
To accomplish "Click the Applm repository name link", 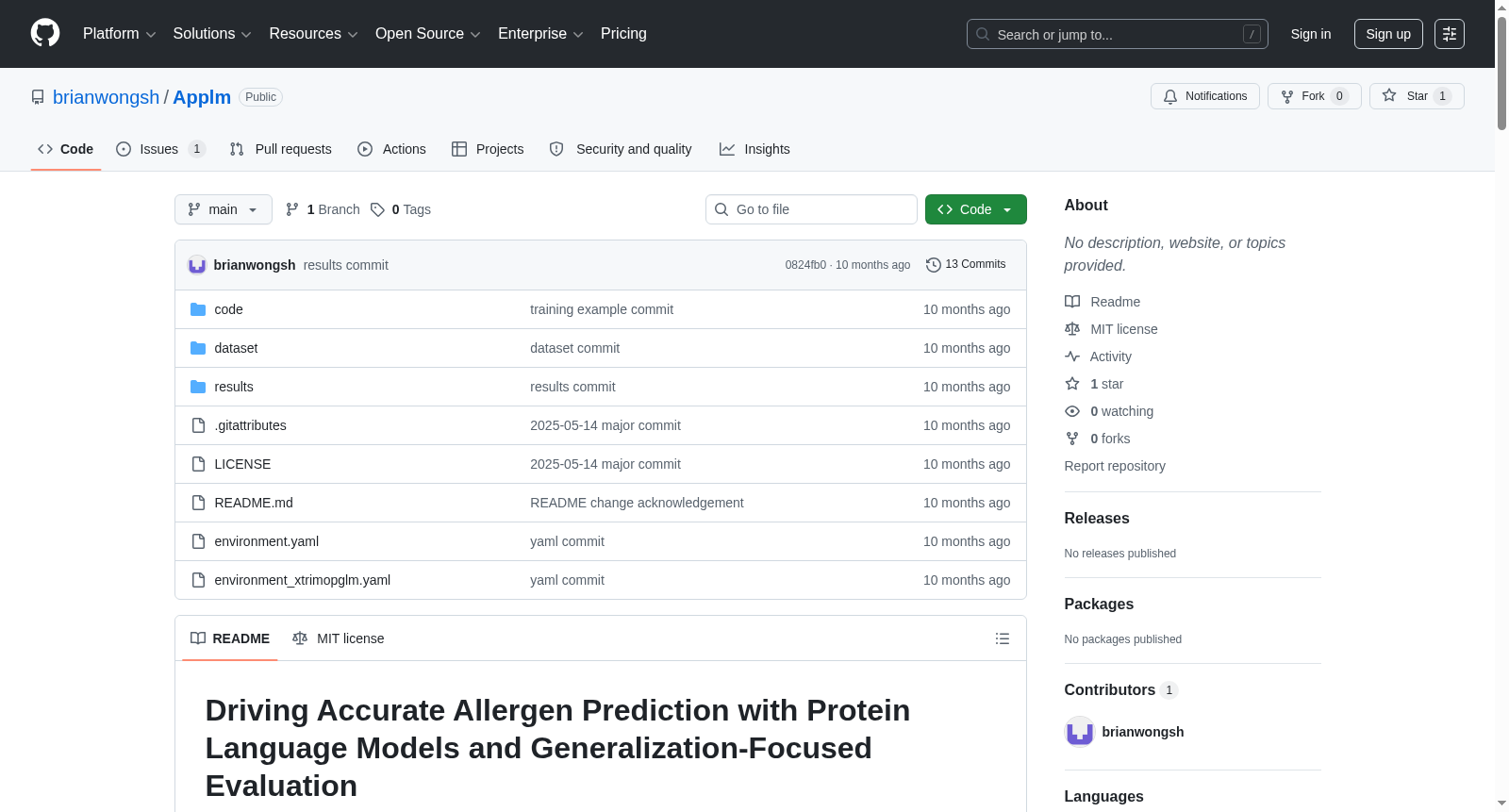I will pyautogui.click(x=202, y=97).
